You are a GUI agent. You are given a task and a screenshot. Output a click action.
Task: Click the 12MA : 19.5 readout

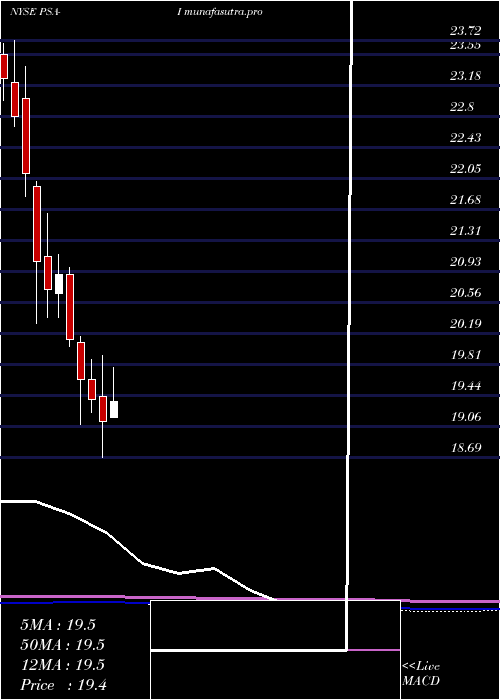pyautogui.click(x=62, y=665)
